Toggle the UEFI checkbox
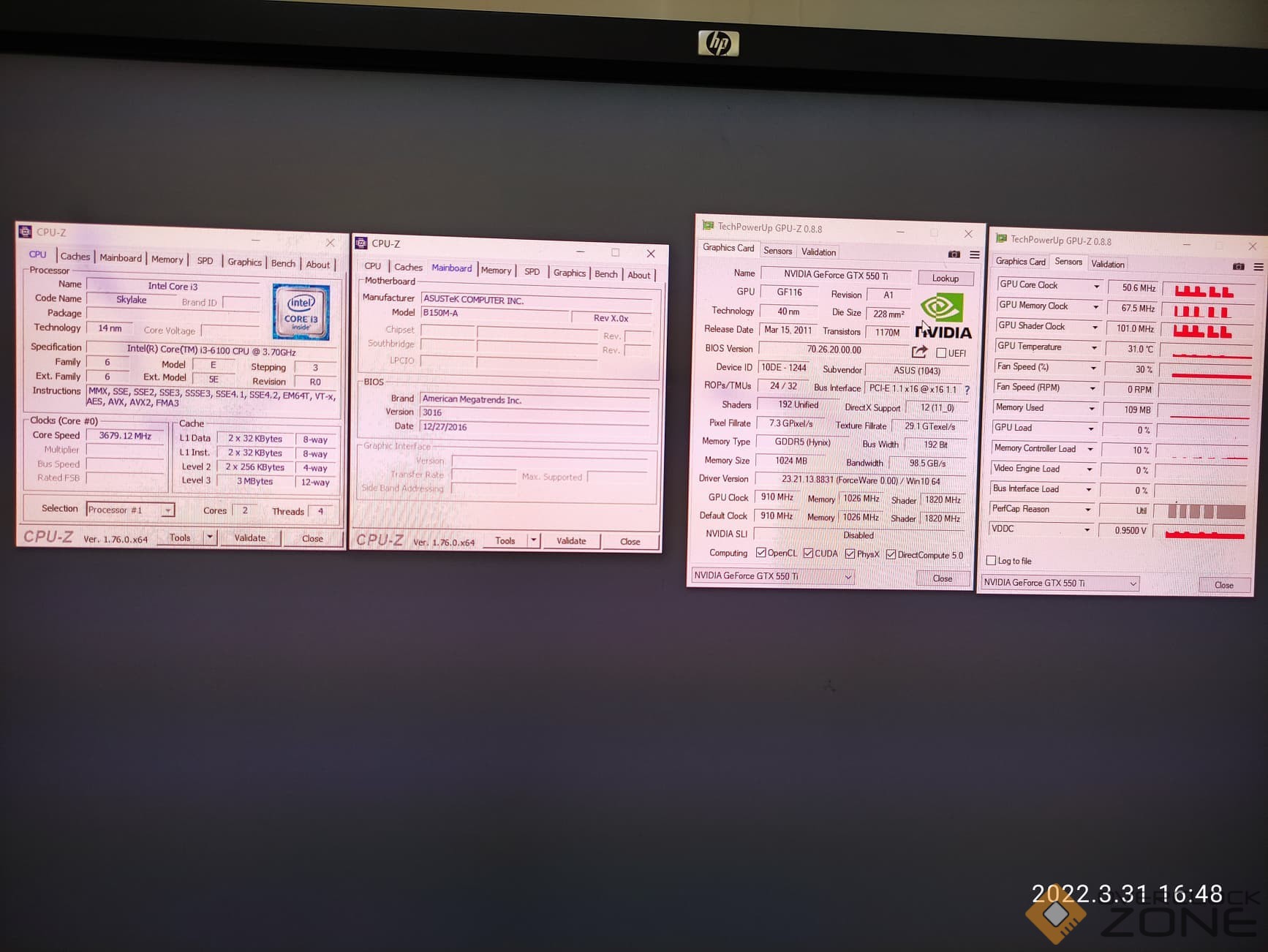This screenshot has width=1268, height=952. click(941, 353)
